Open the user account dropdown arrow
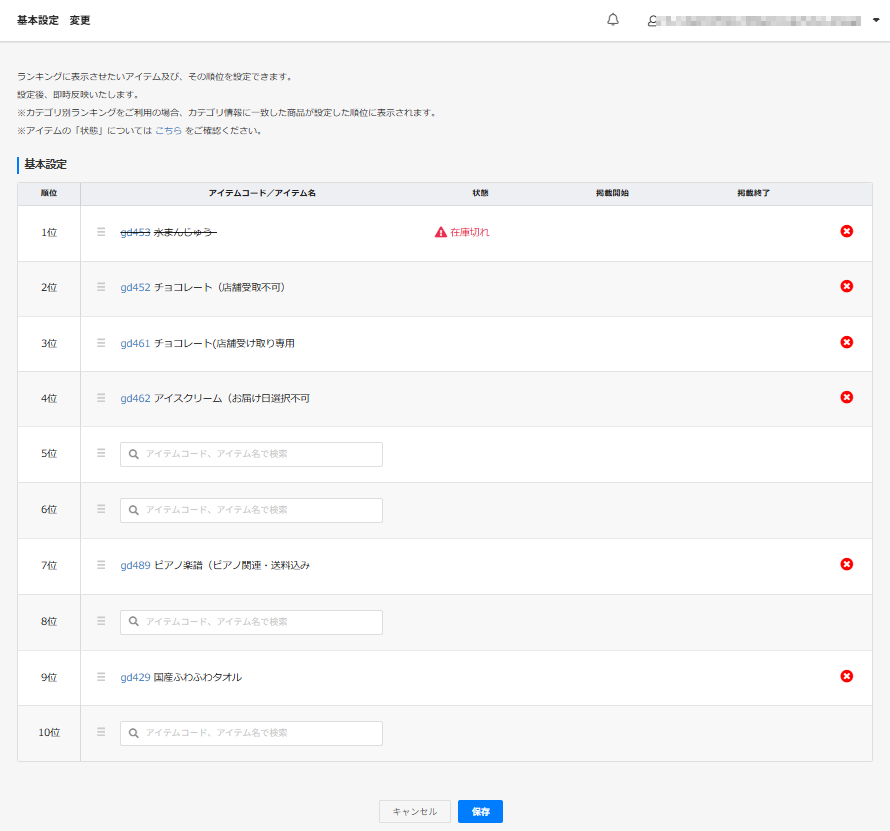This screenshot has width=890, height=831. point(876,20)
